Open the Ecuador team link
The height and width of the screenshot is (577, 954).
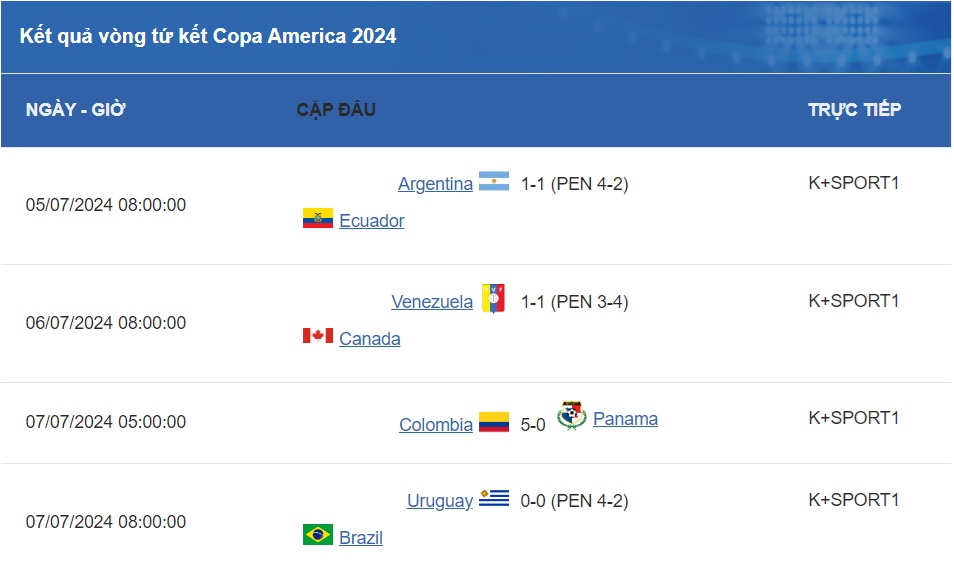pyautogui.click(x=372, y=221)
